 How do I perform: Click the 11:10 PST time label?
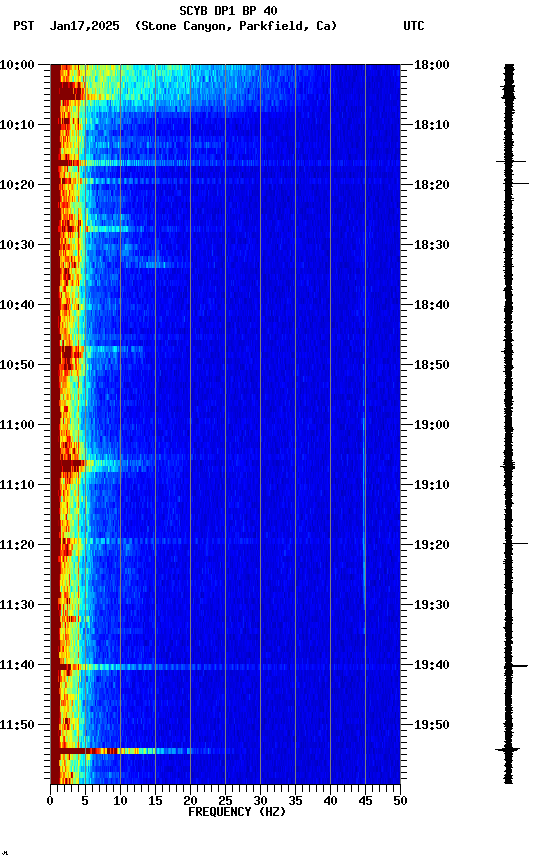click(17, 485)
